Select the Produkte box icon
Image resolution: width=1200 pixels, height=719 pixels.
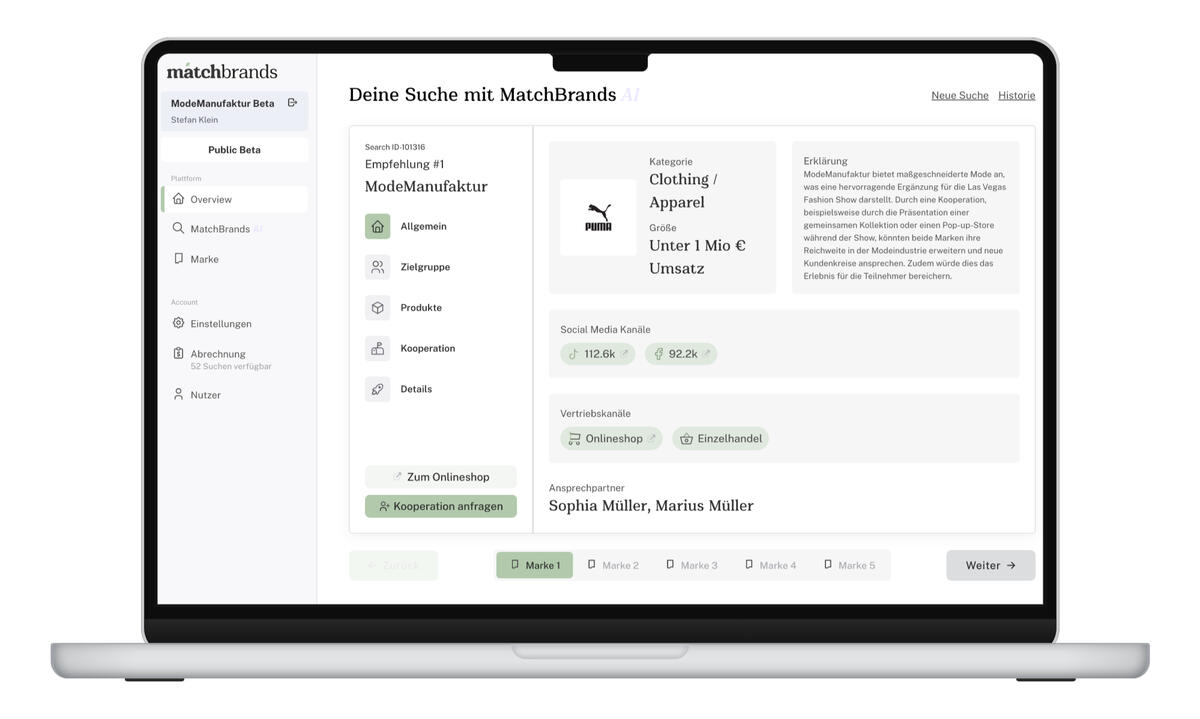[x=377, y=308]
